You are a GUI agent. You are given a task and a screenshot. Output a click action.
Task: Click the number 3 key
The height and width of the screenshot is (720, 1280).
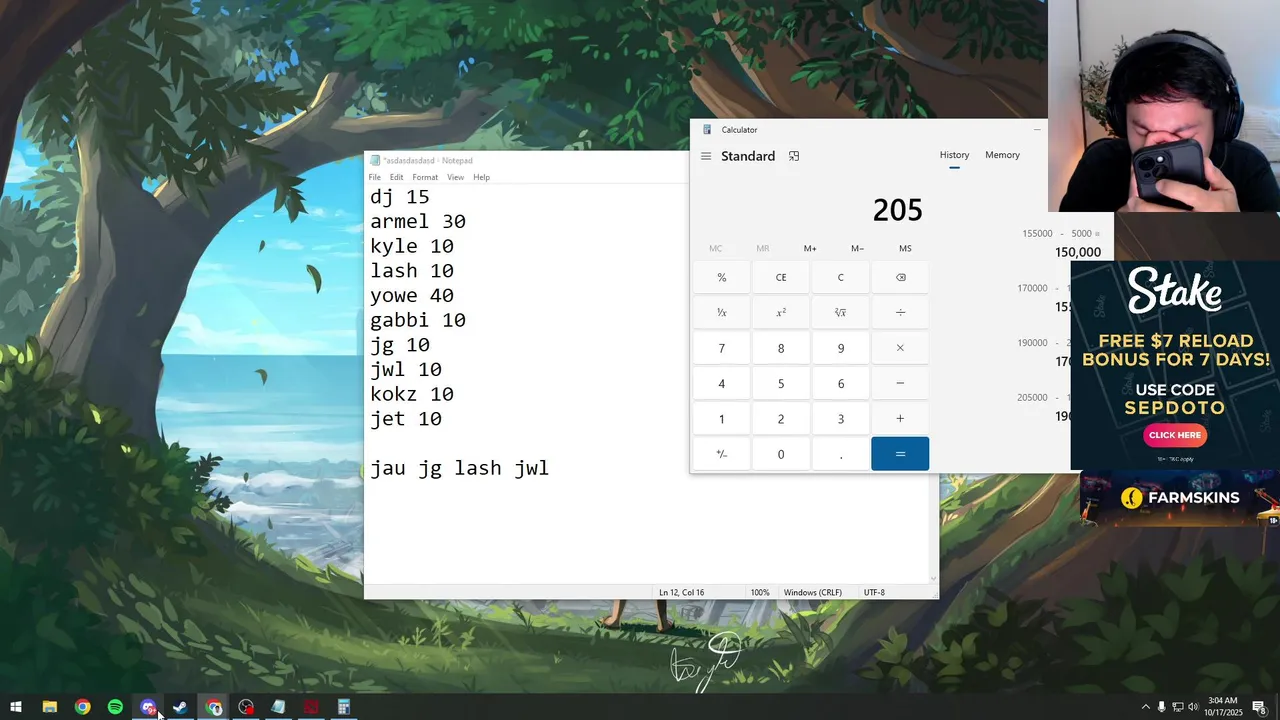pos(841,419)
